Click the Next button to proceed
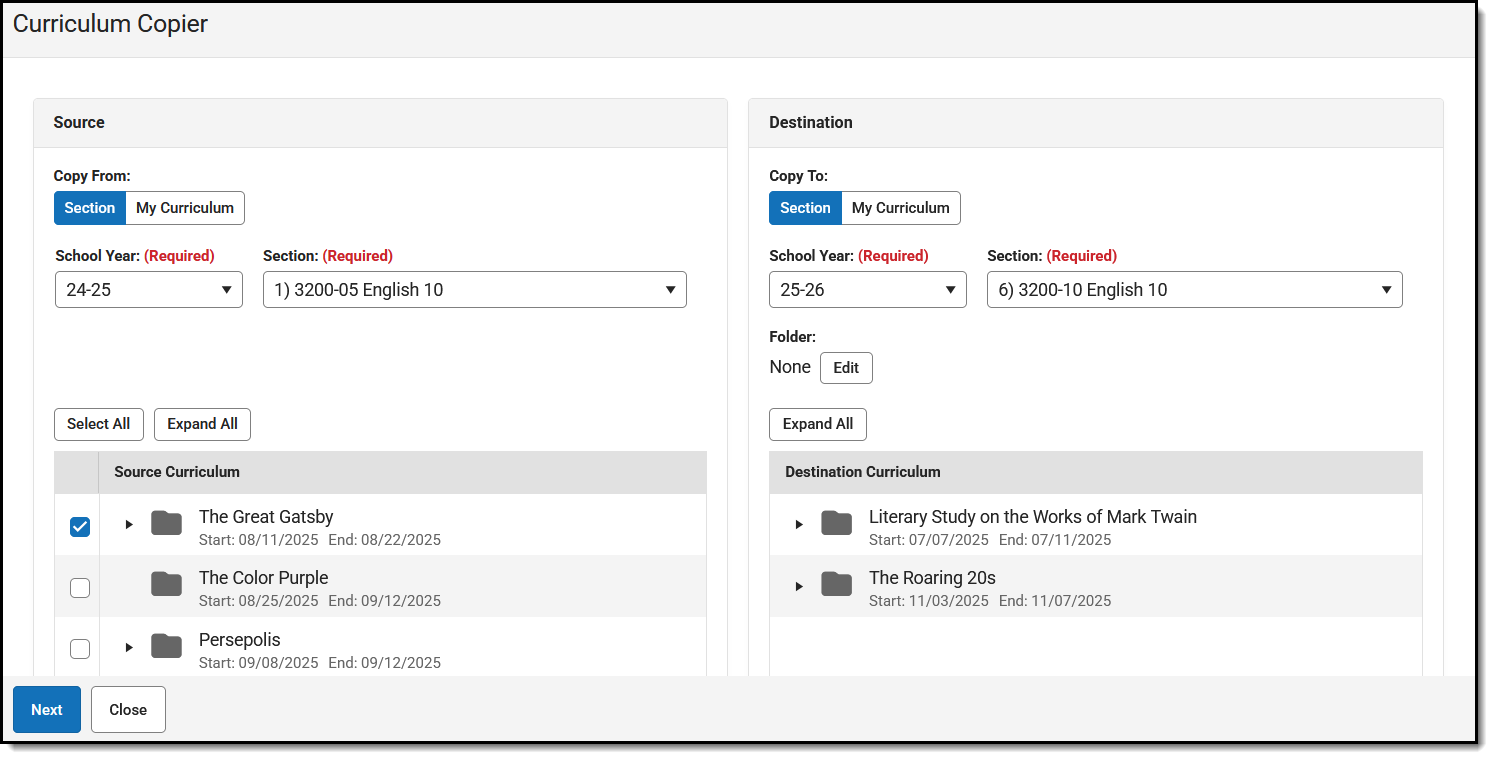This screenshot has width=1493, height=759. 46,709
